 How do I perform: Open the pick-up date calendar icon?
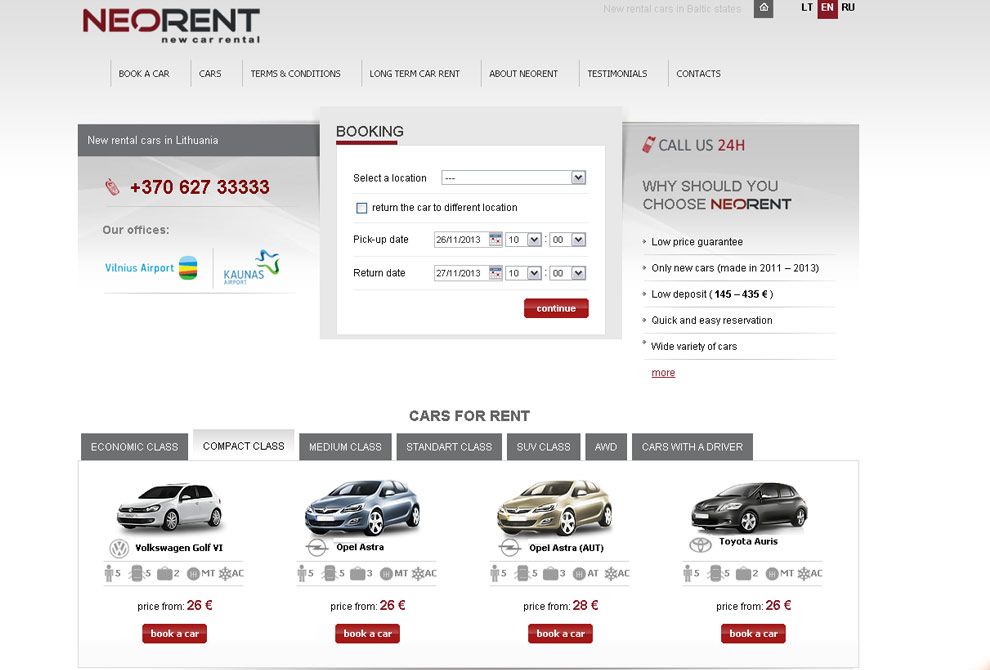click(x=496, y=239)
